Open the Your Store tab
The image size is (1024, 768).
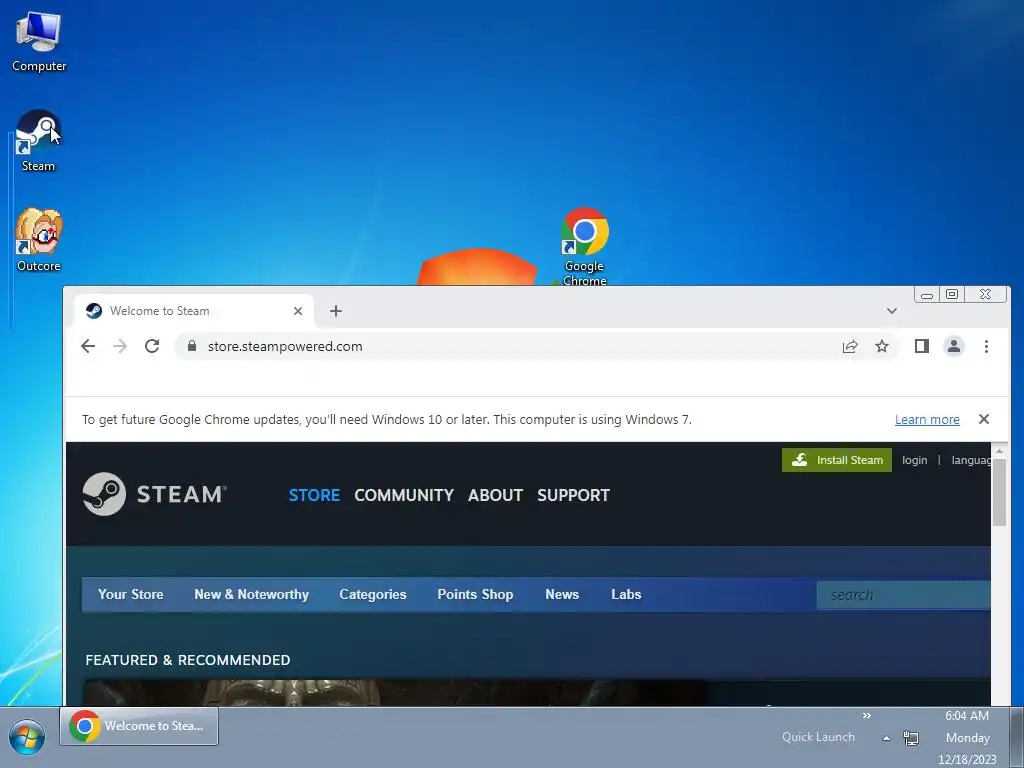(131, 594)
